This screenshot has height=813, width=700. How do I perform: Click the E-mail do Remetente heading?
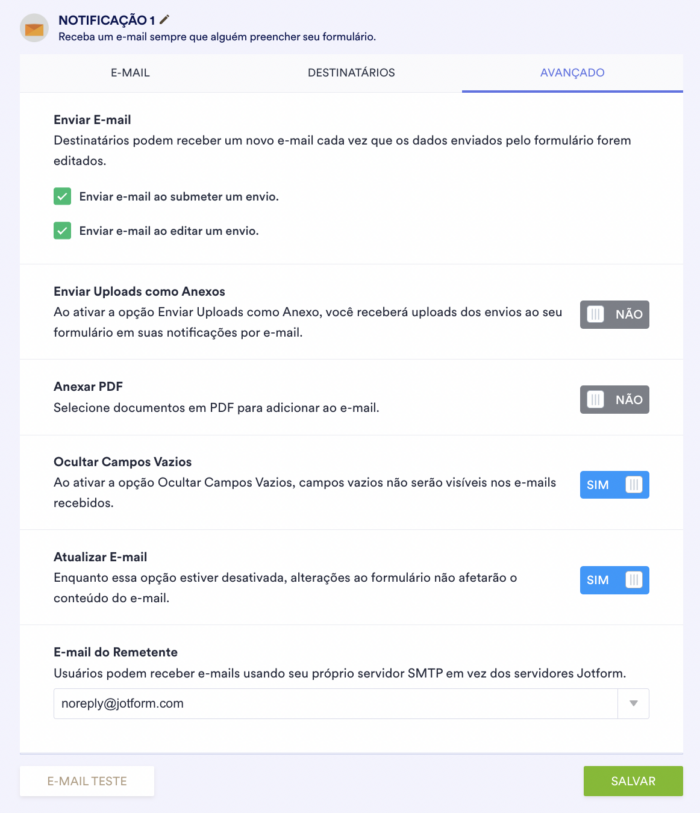point(116,652)
